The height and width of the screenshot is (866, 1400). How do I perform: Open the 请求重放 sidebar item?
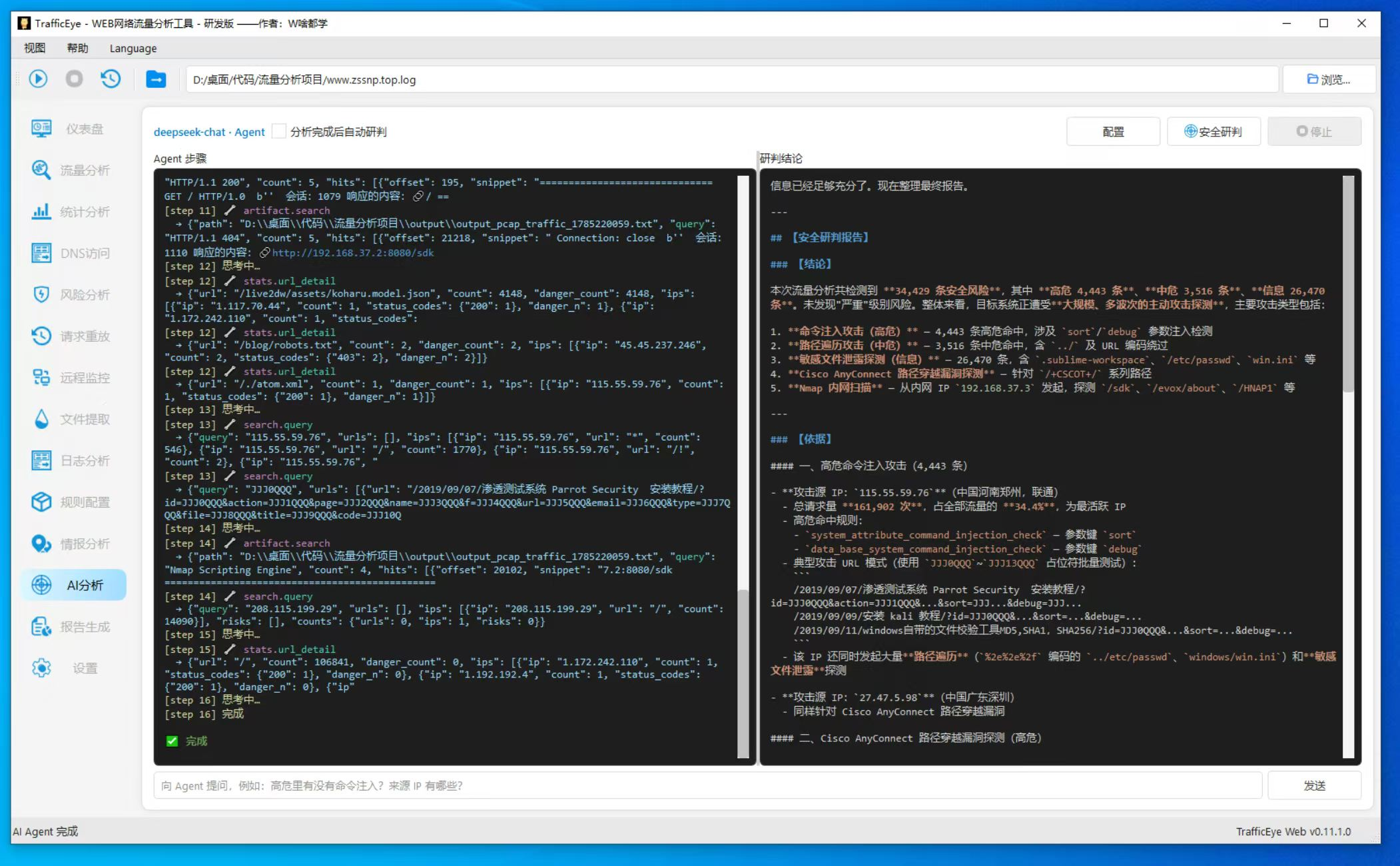point(73,336)
